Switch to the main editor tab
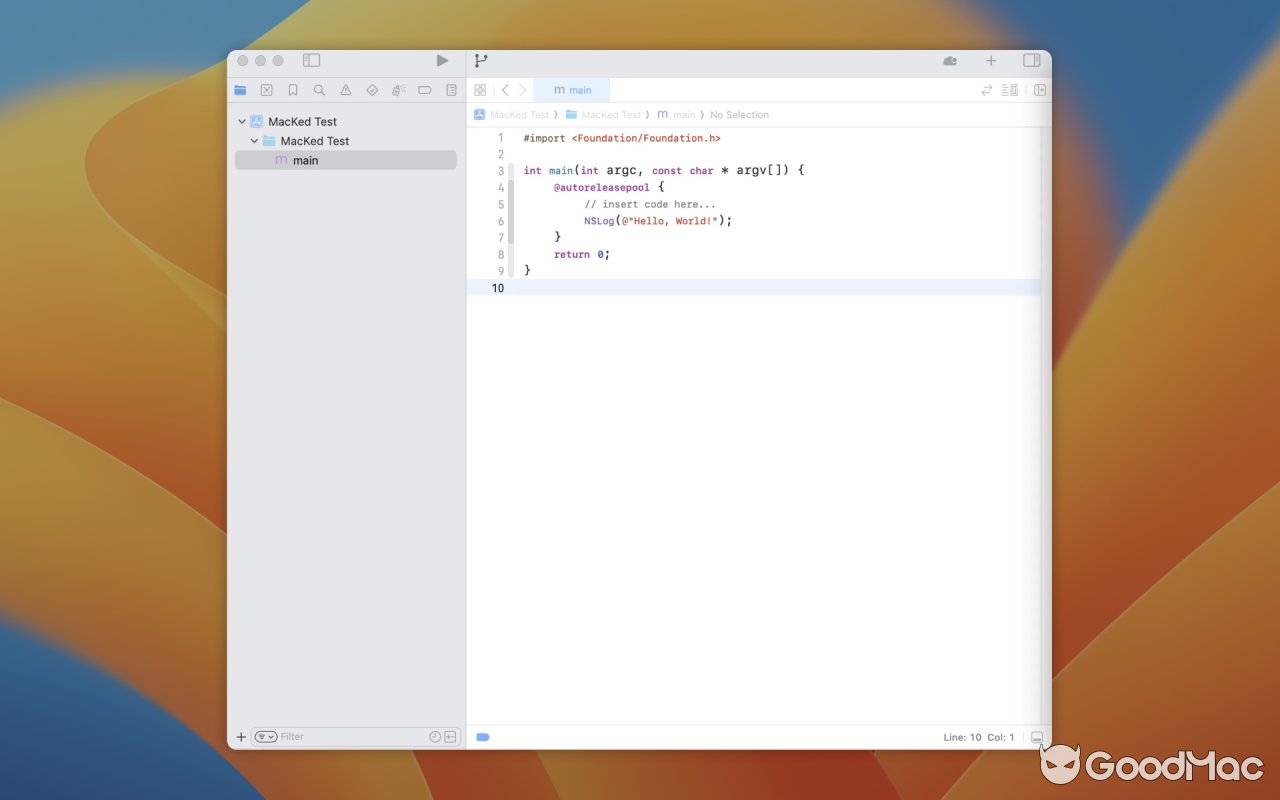This screenshot has width=1280, height=800. coord(572,89)
